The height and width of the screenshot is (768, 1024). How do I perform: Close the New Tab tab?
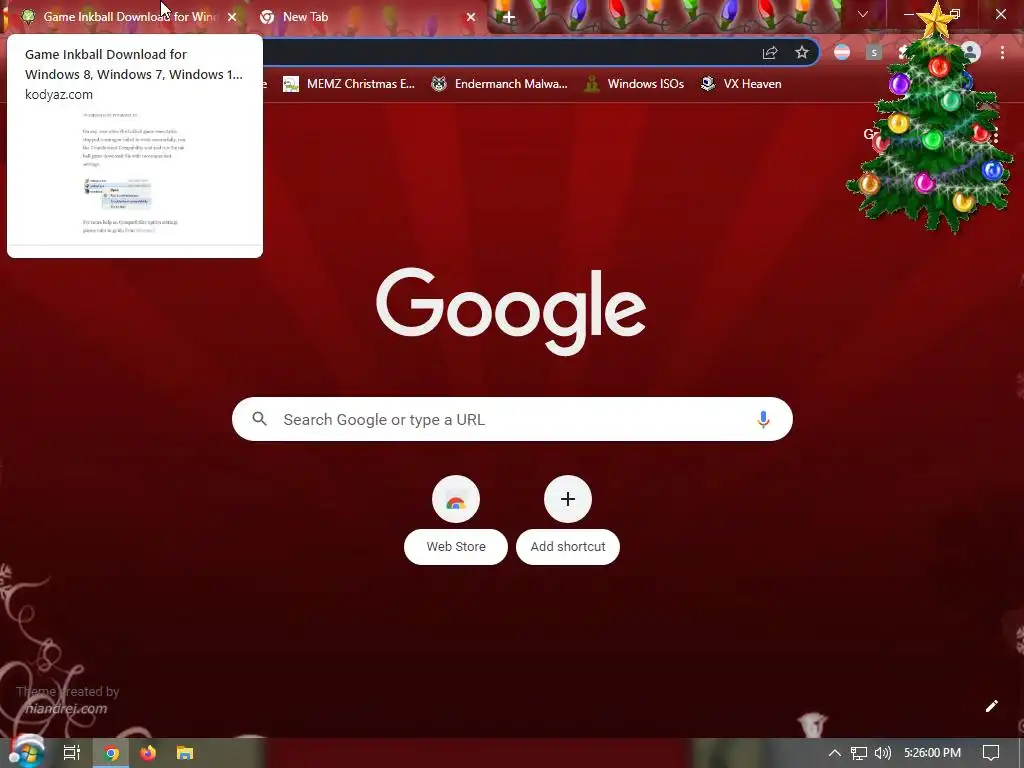[471, 17]
